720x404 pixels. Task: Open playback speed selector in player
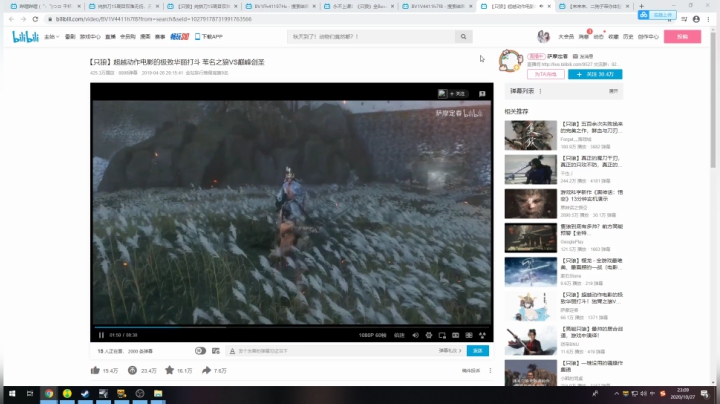click(x=399, y=335)
